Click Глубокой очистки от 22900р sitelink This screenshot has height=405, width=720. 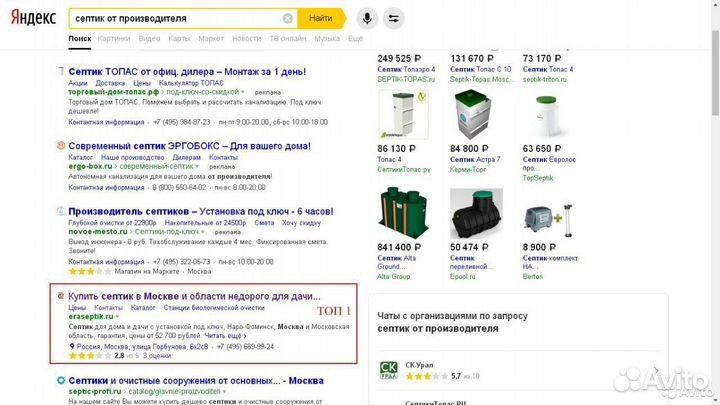click(112, 223)
